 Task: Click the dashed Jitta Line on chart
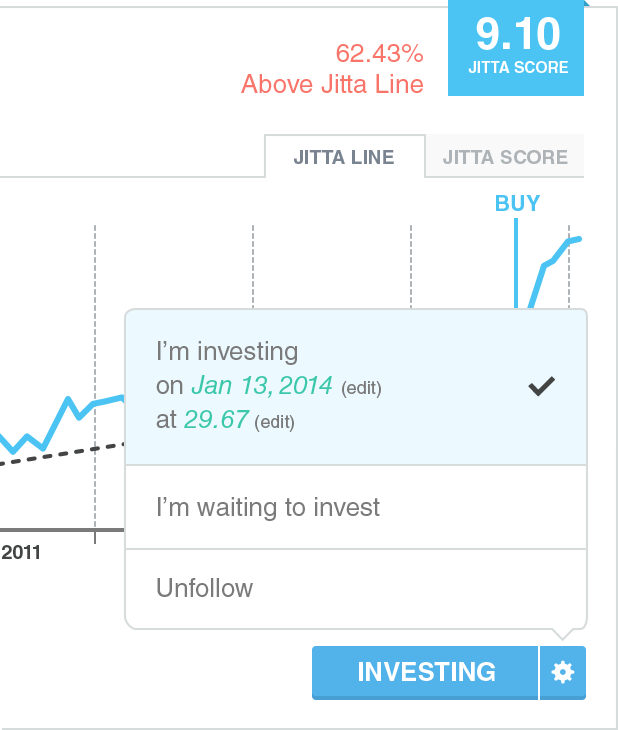61,454
